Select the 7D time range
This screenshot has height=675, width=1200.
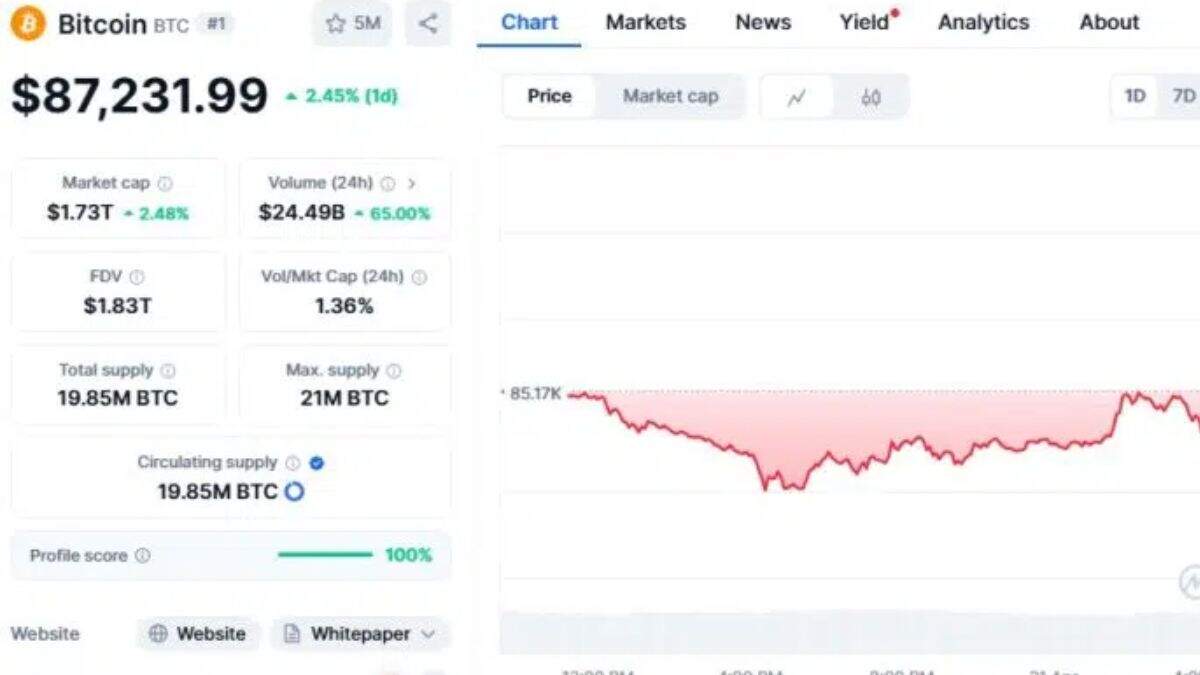1183,96
